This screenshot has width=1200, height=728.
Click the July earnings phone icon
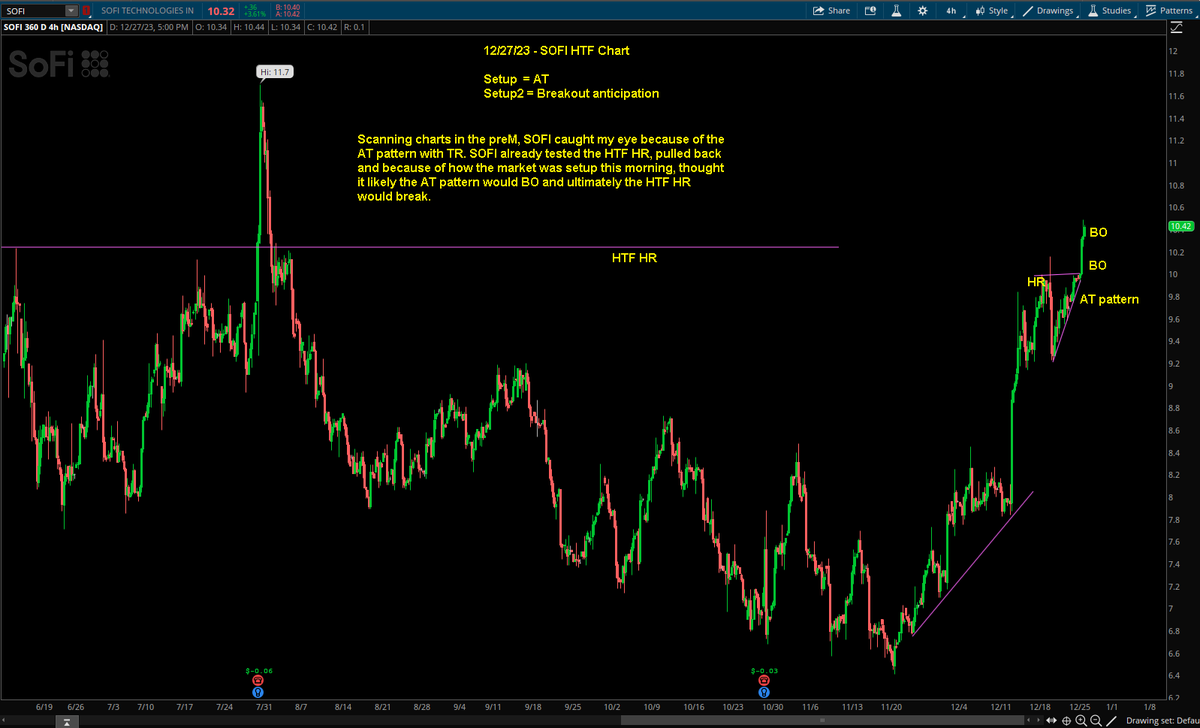coord(259,680)
